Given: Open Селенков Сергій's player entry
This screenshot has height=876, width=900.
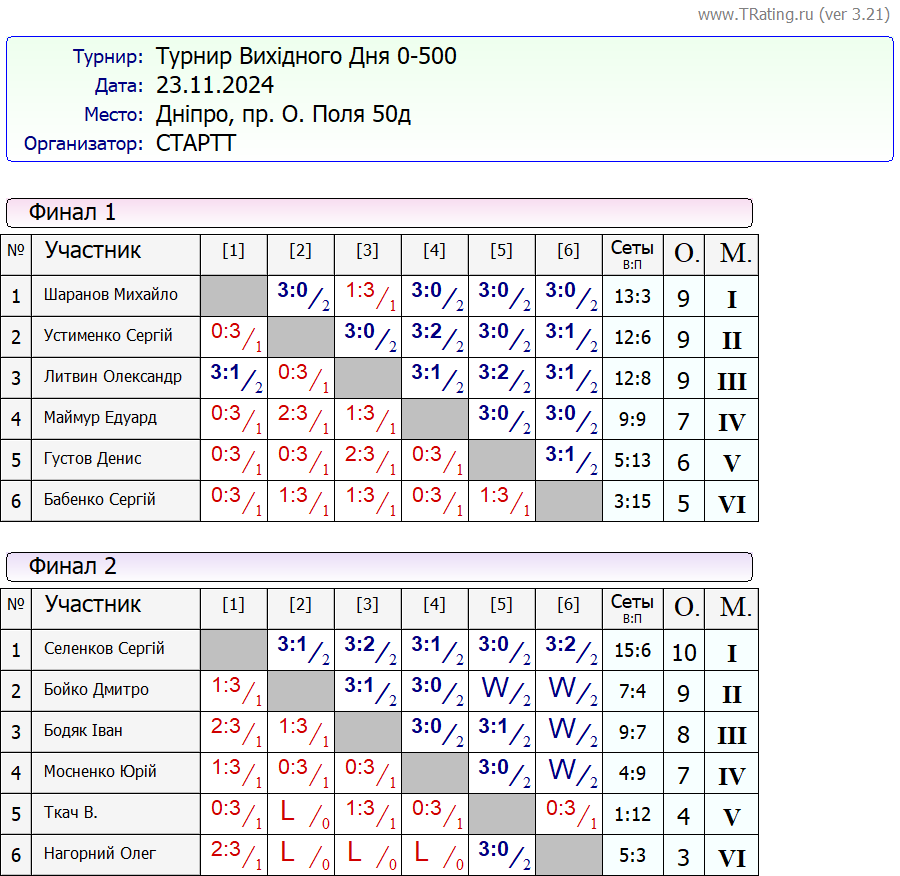Looking at the screenshot, I should coord(104,649).
